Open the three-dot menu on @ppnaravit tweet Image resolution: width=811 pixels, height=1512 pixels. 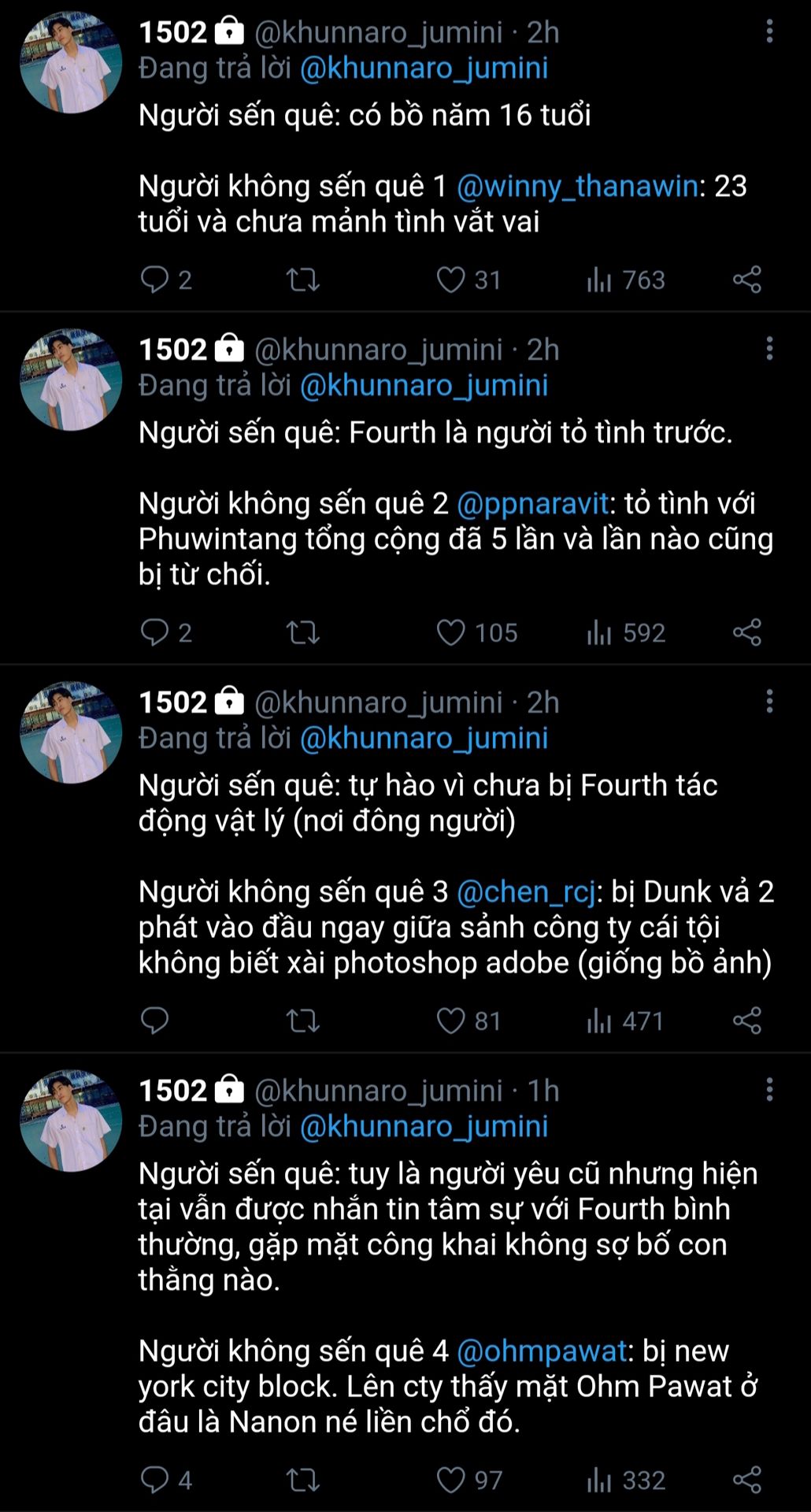pos(769,349)
